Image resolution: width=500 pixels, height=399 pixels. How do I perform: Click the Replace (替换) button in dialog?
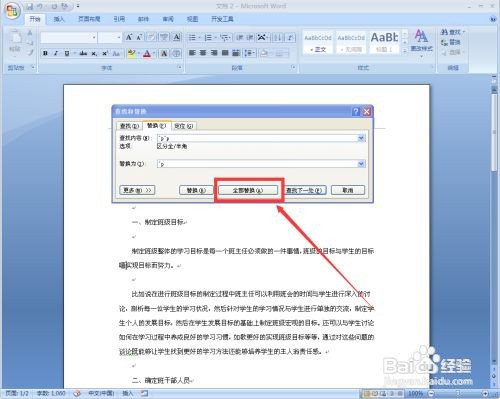click(x=196, y=190)
